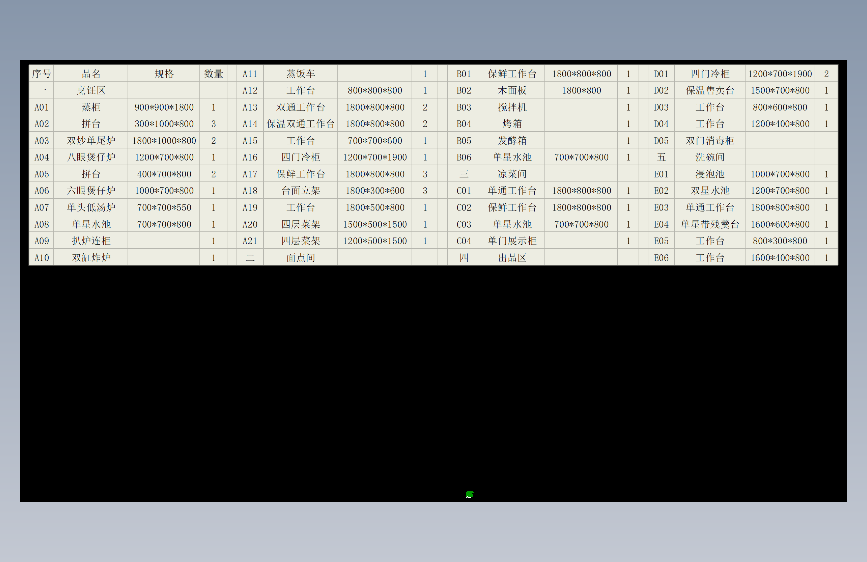Select the 1800*1000*800 spec cell

[164, 140]
